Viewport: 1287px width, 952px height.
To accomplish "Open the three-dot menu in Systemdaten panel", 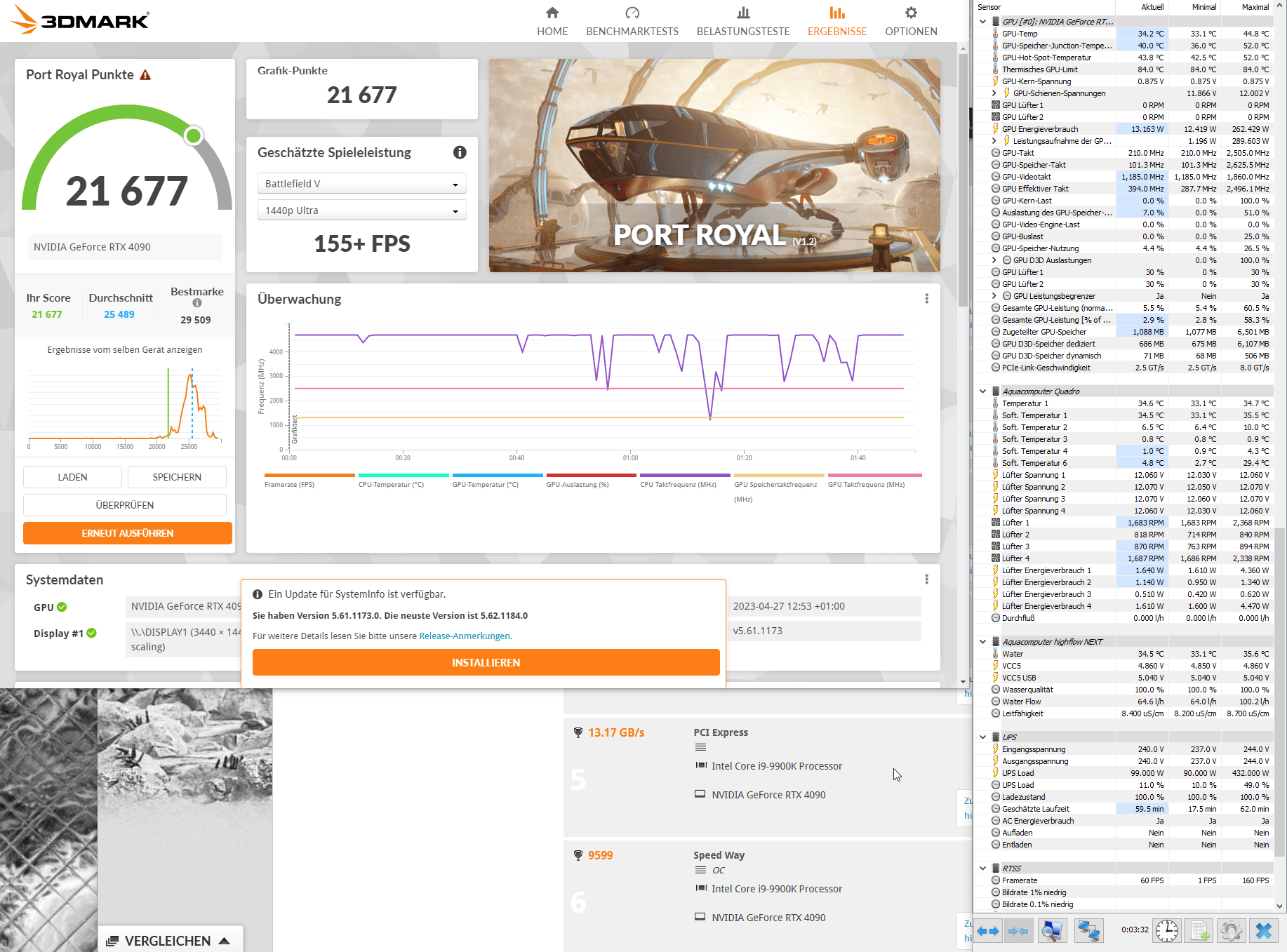I will tap(926, 579).
